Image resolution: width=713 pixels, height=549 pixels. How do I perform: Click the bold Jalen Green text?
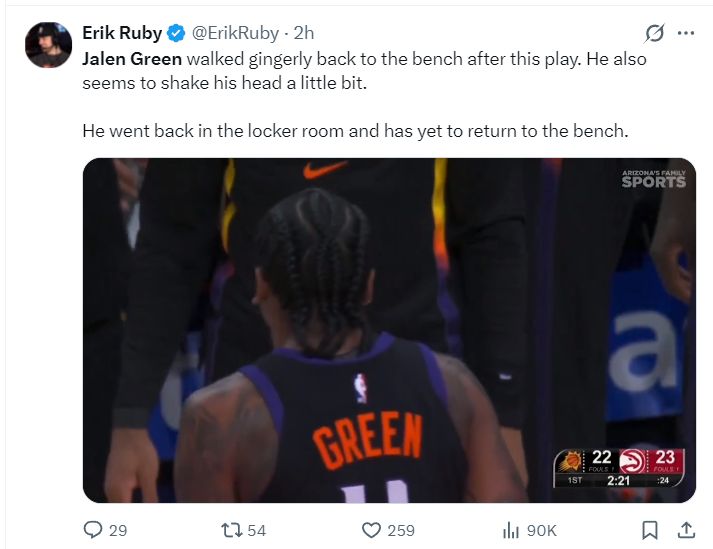[132, 59]
